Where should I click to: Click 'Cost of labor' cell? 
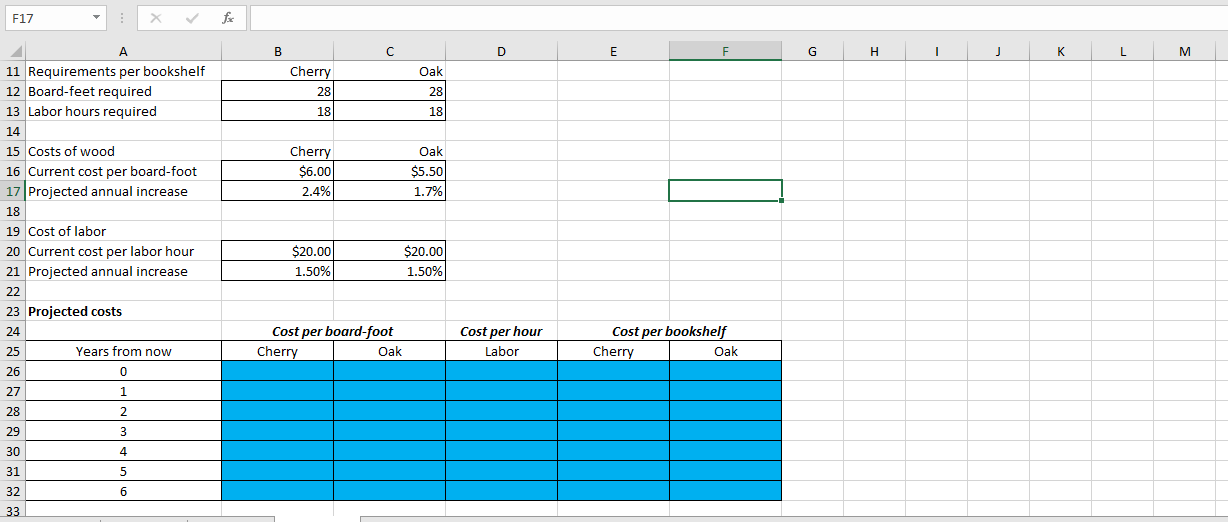coord(122,231)
